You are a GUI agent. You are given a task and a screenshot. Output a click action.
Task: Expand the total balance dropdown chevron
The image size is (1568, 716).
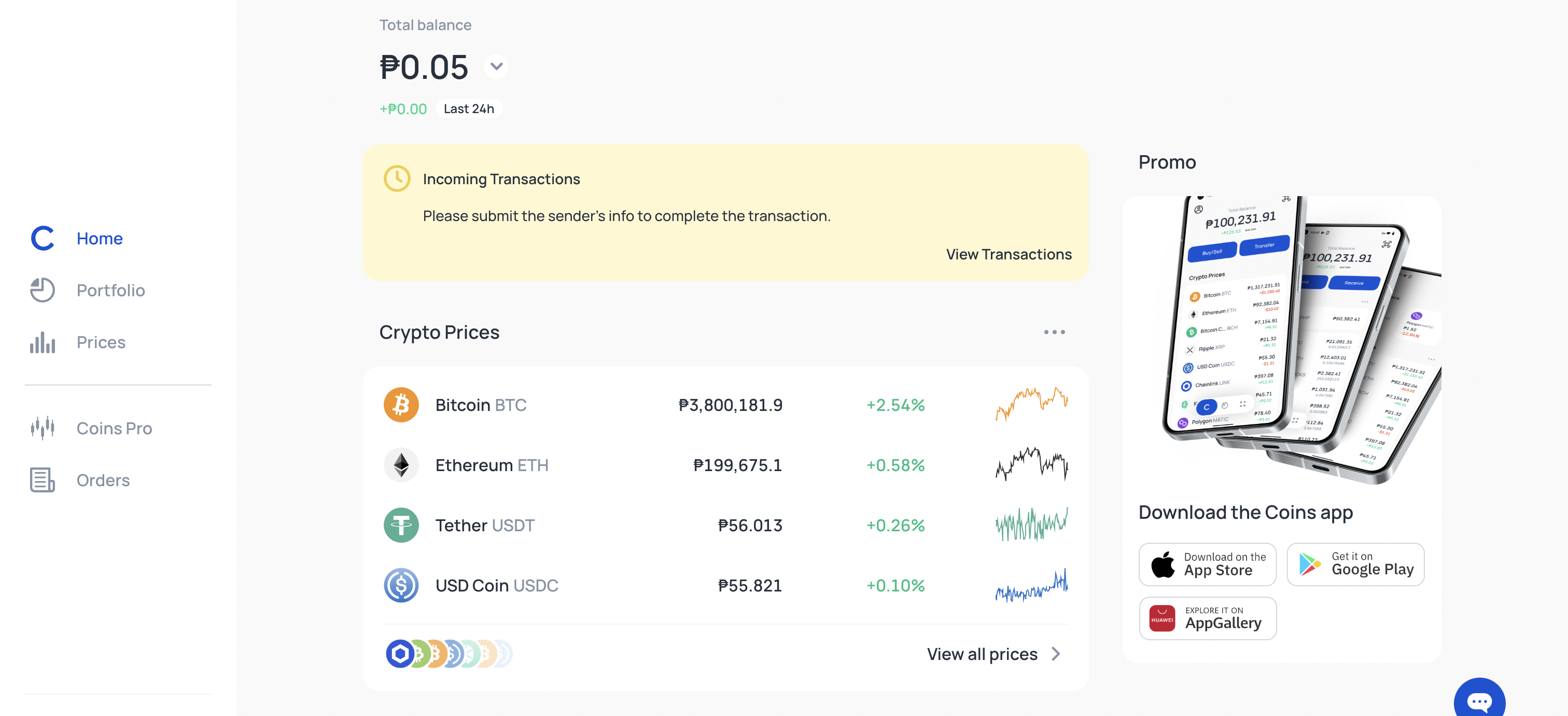pyautogui.click(x=496, y=66)
